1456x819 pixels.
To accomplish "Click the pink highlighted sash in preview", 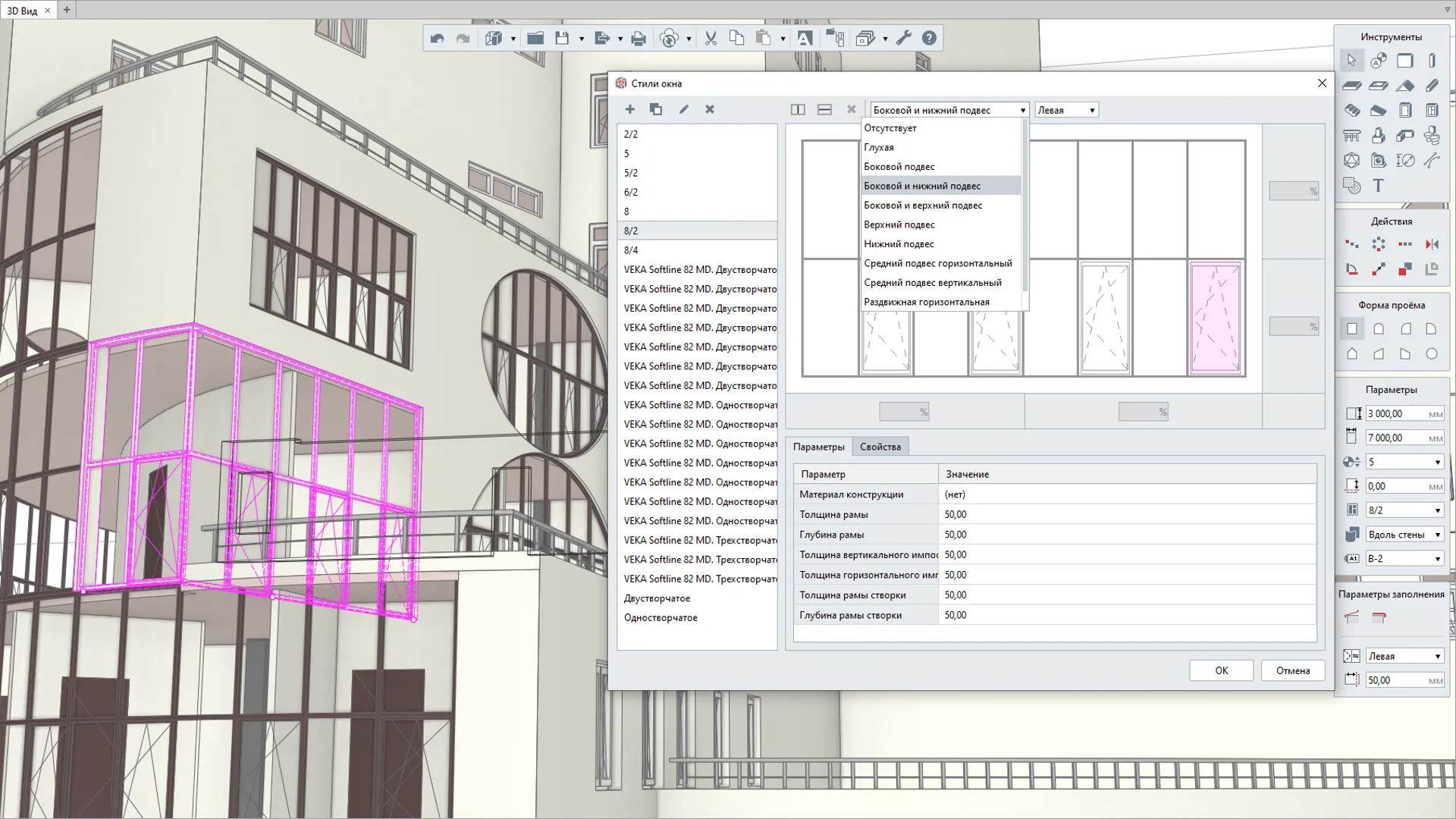I will click(1215, 318).
